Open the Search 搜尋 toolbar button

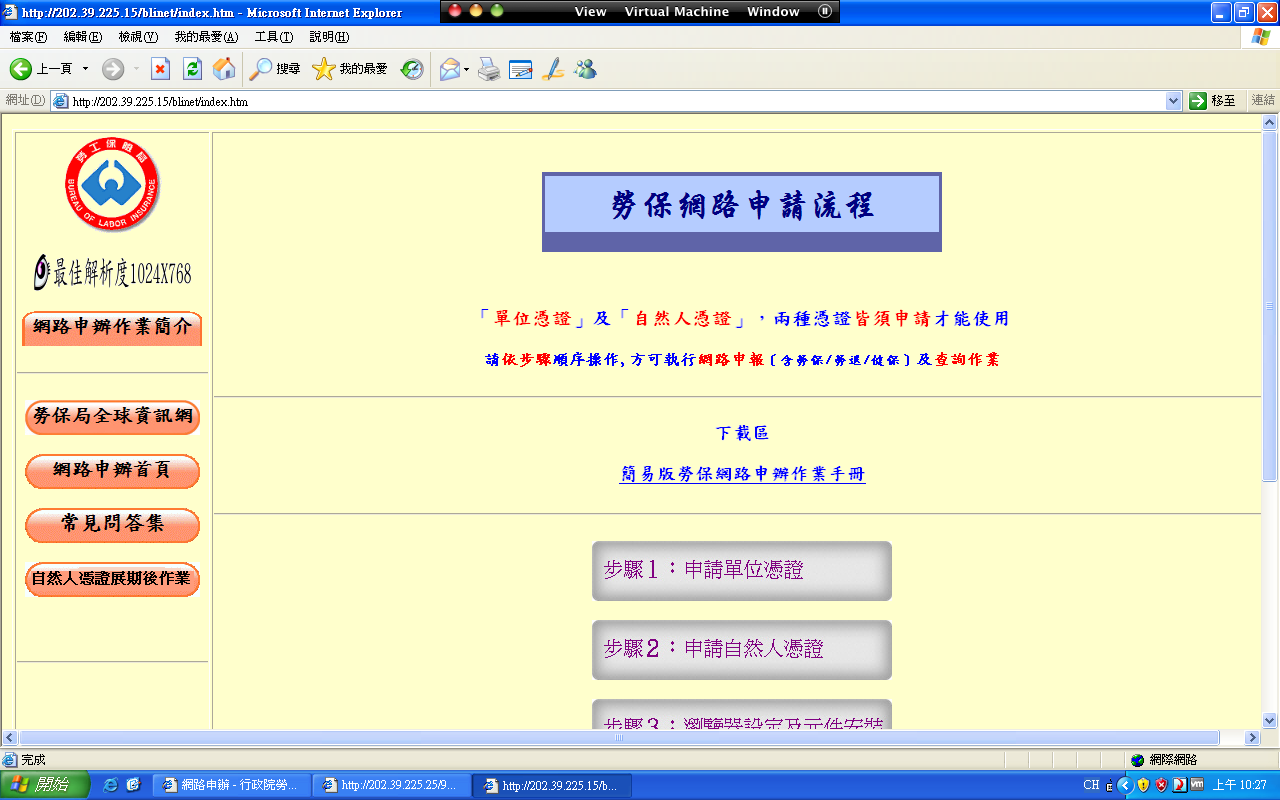[x=275, y=69]
